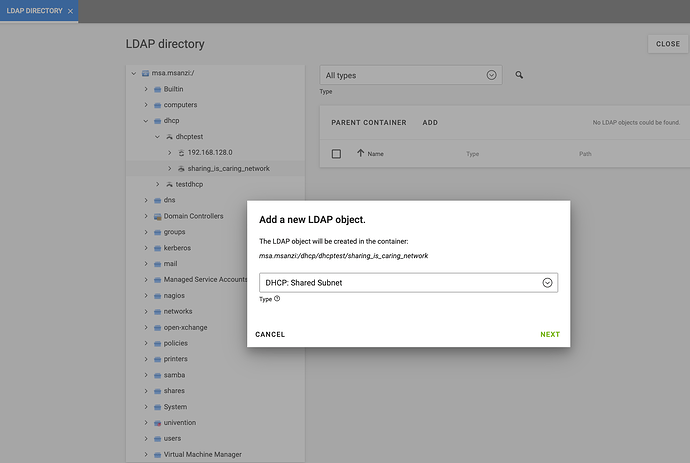
Task: Click CANCEL in the new object dialog
Action: coord(270,334)
